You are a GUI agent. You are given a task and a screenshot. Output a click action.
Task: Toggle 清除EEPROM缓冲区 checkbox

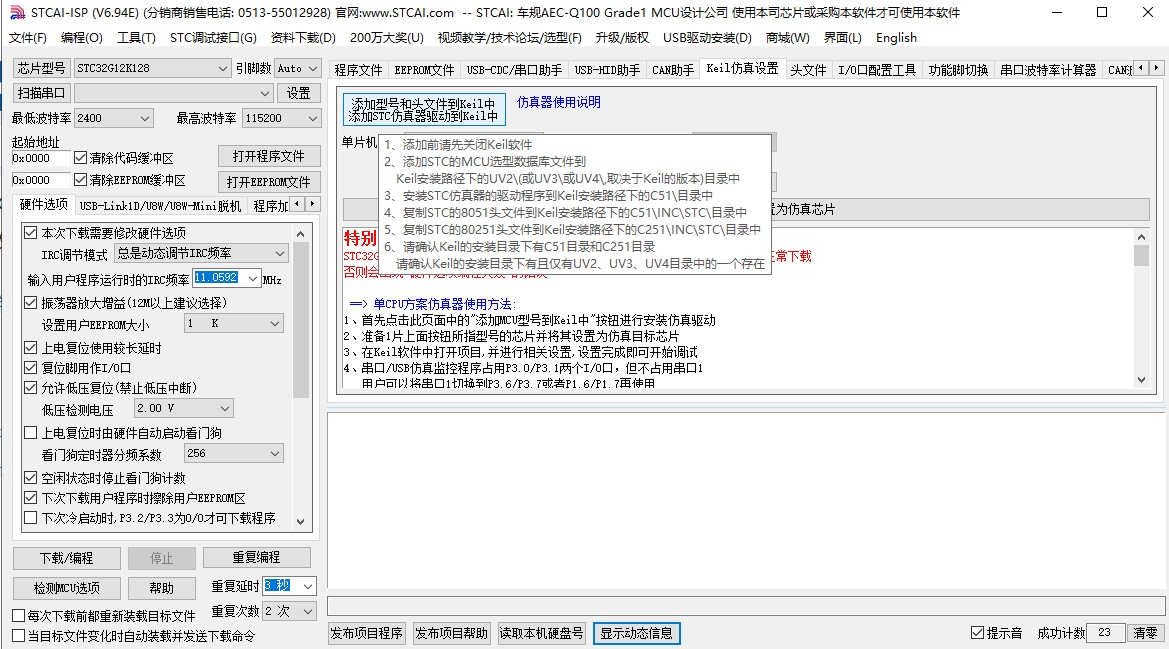click(x=81, y=180)
